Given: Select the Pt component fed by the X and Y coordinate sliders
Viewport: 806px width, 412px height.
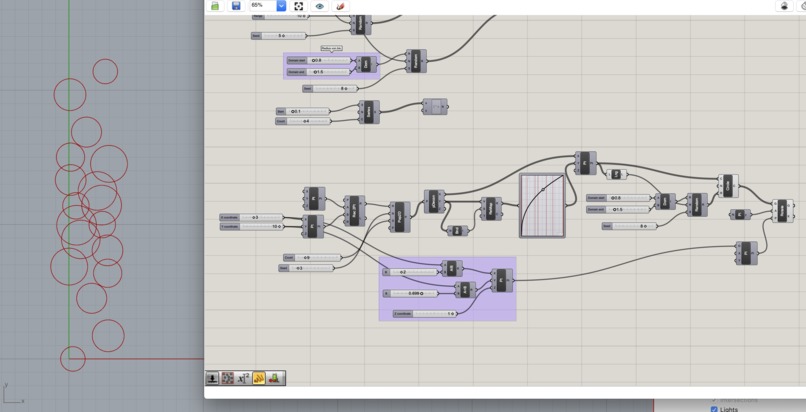Looking at the screenshot, I should click(314, 227).
